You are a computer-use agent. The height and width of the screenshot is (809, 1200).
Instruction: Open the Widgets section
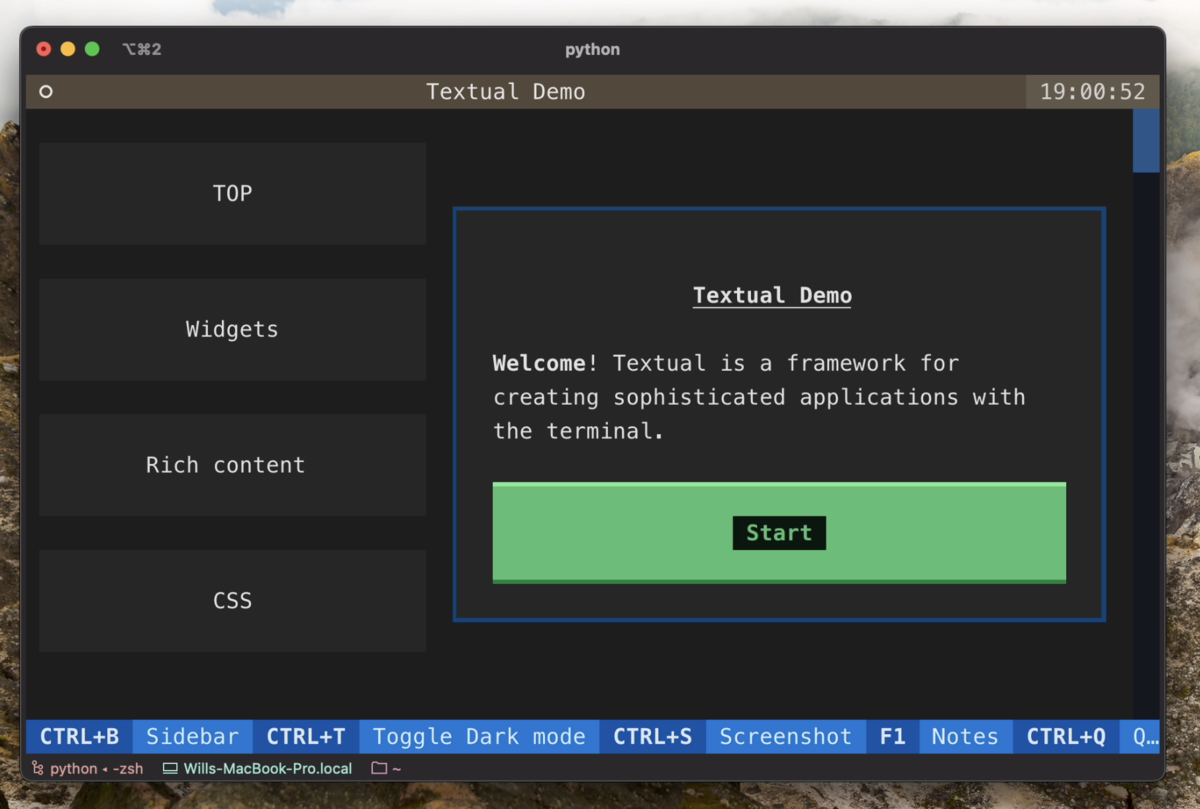232,329
